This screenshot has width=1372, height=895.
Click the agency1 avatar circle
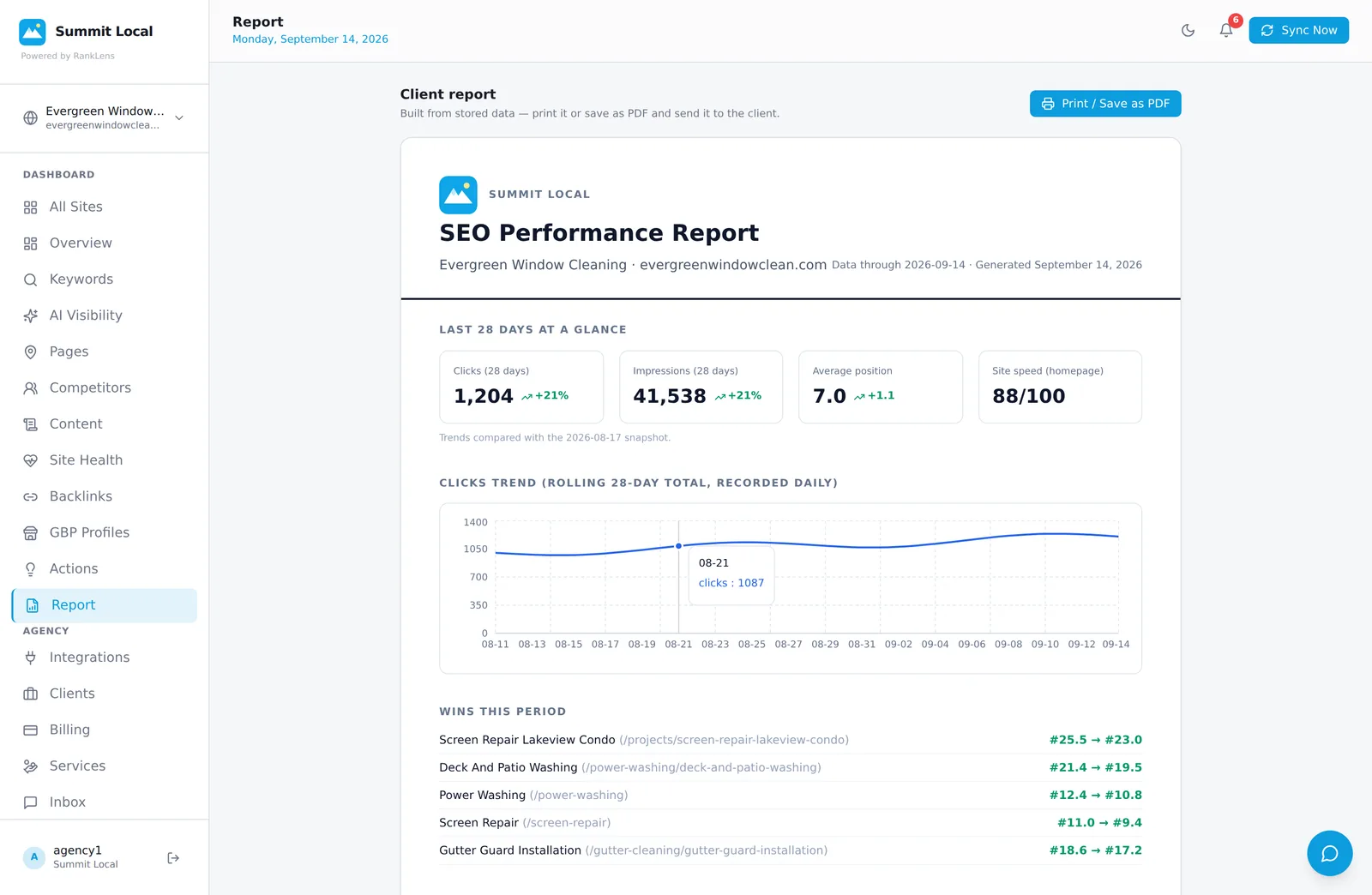coord(34,857)
